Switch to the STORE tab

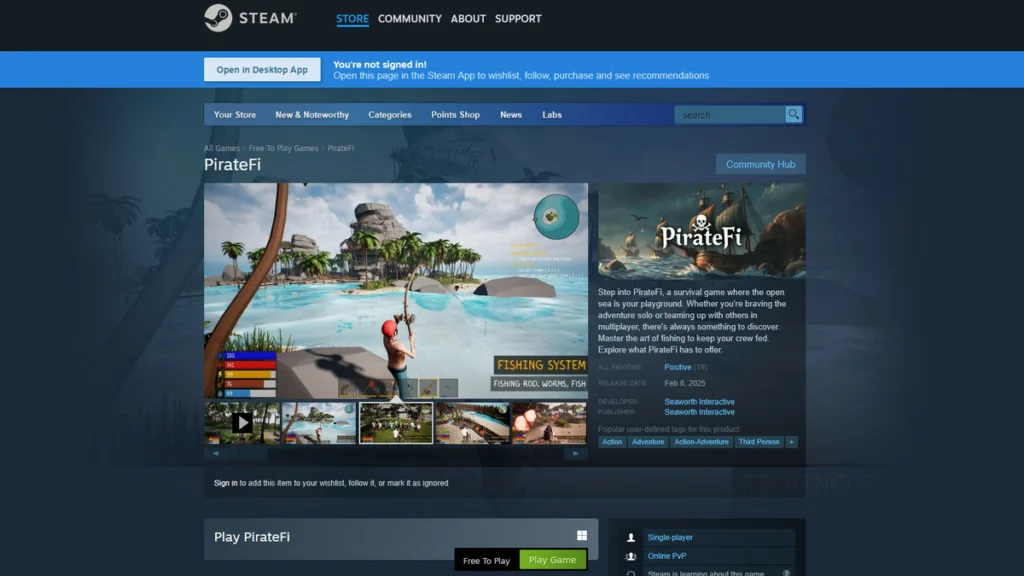point(352,18)
